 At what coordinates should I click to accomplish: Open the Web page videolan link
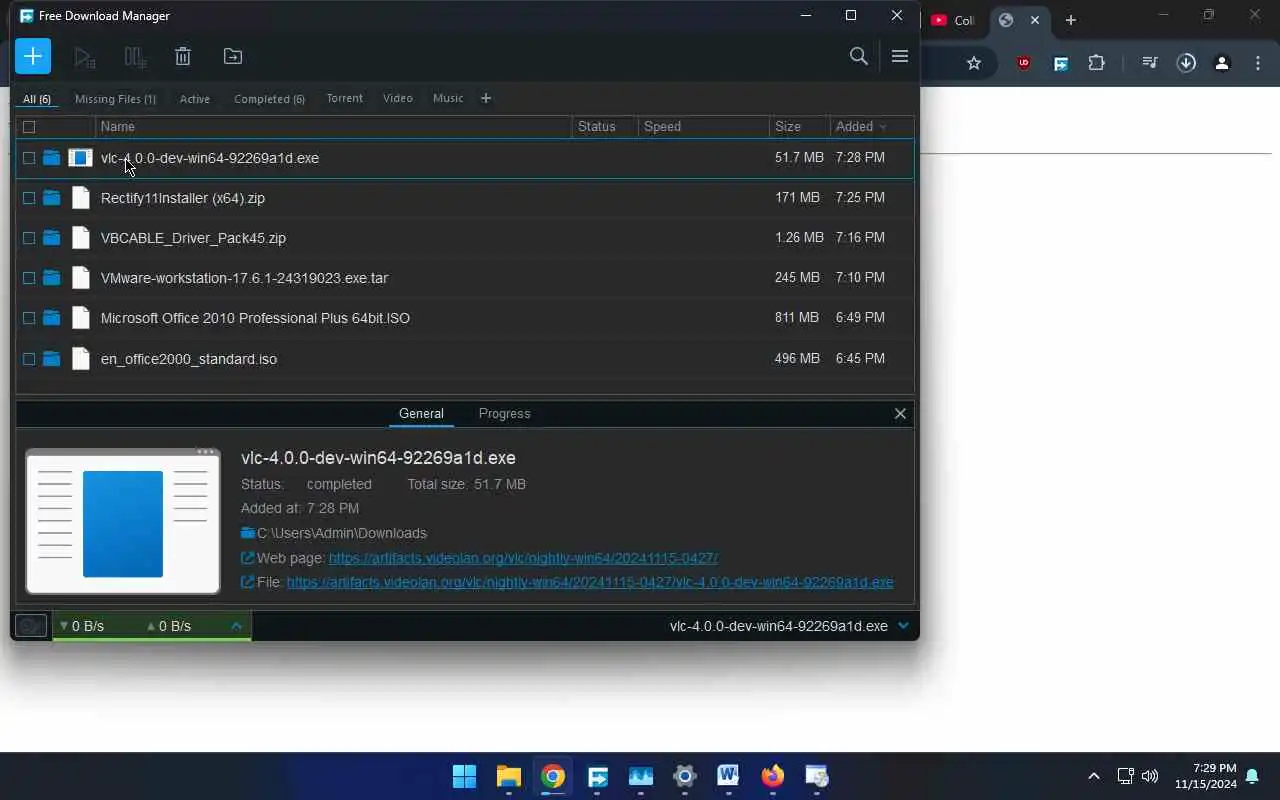click(x=523, y=558)
